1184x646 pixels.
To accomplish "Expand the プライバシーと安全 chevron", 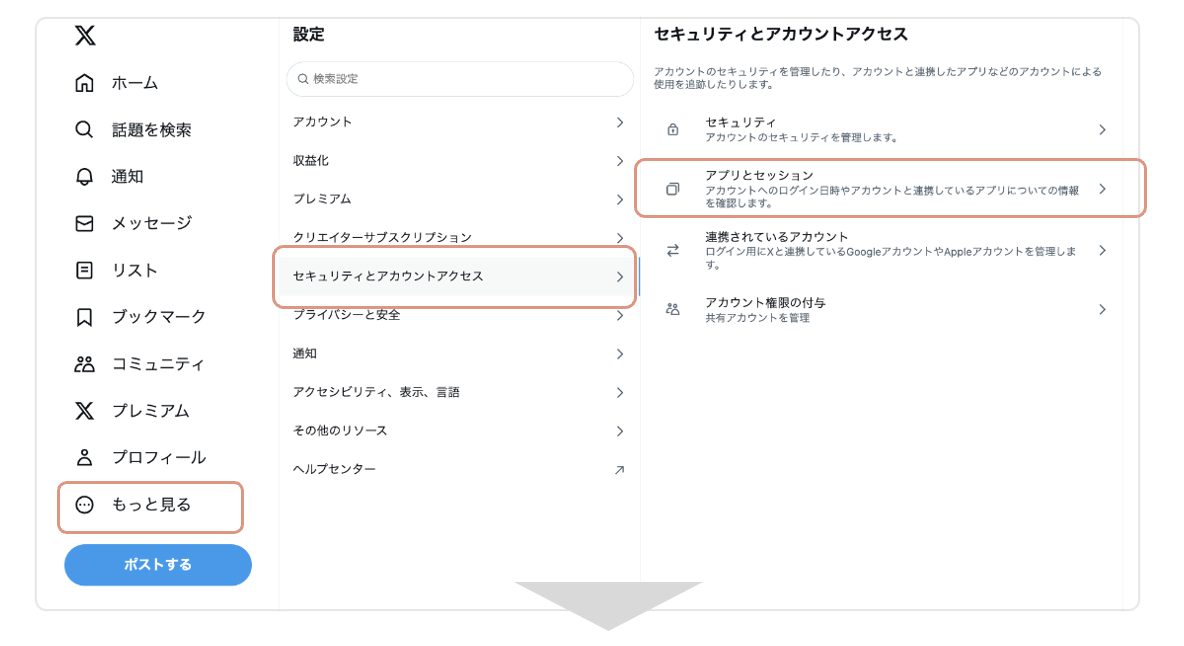I will pos(620,316).
